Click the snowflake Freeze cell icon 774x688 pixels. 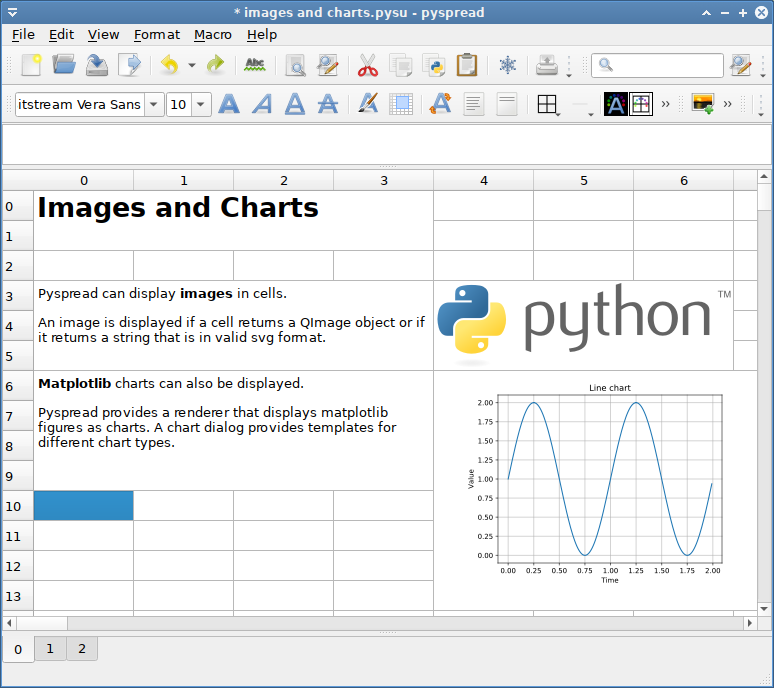pos(508,66)
